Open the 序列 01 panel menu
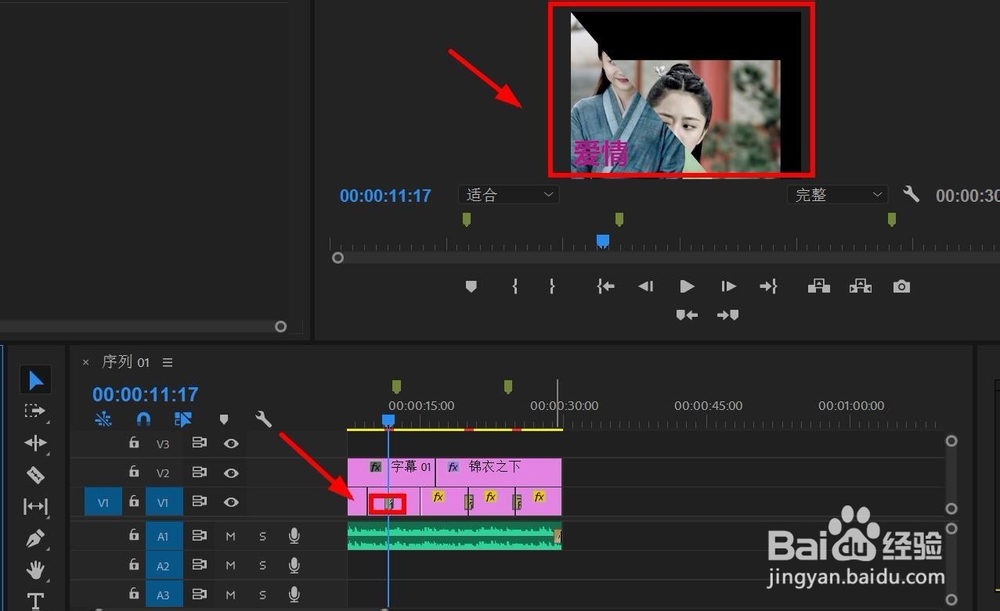Screen dimensions: 1000x611 click(x=168, y=362)
